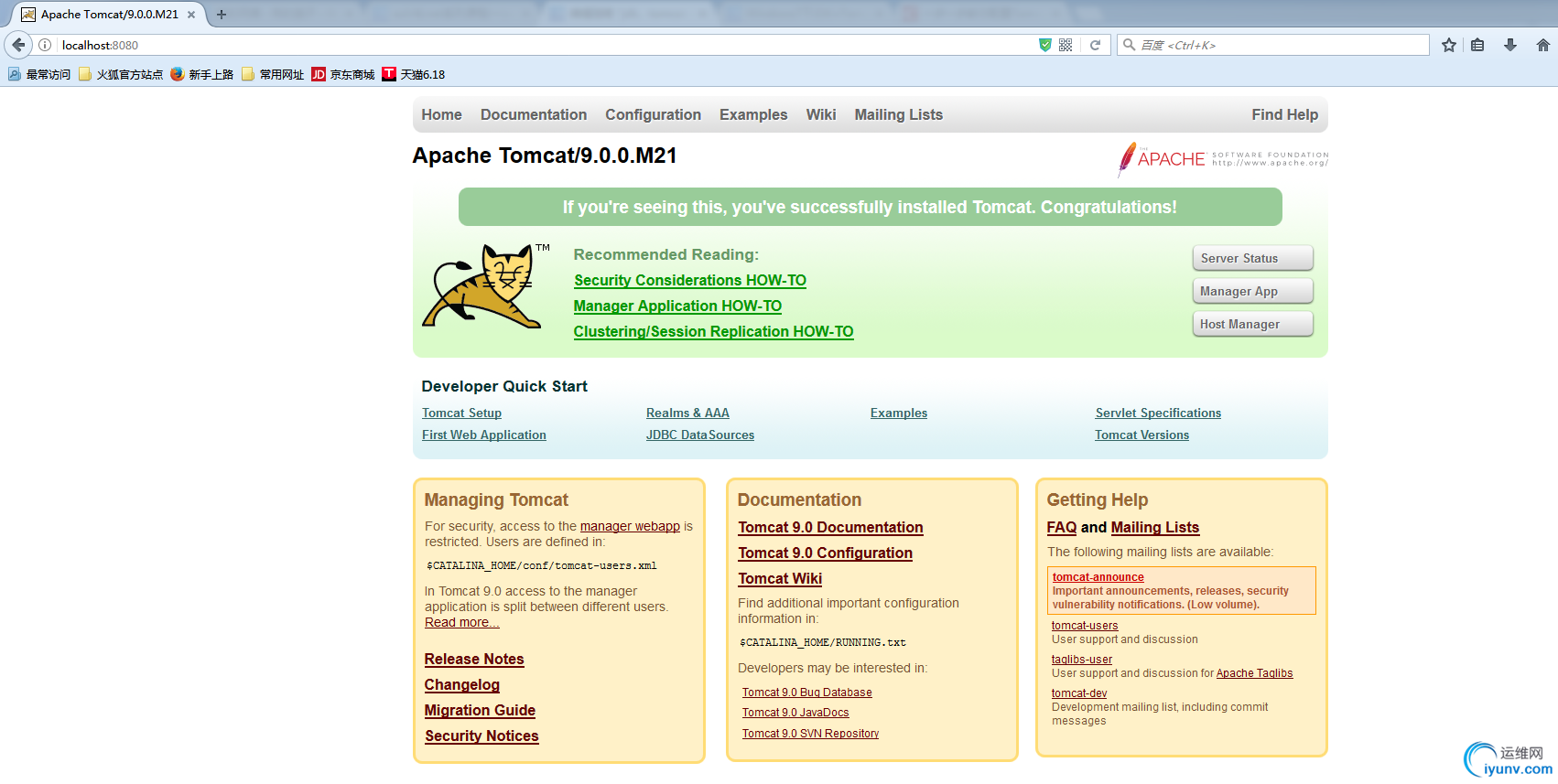The height and width of the screenshot is (784, 1558).
Task: Click the green shield security icon
Action: pos(1045,45)
